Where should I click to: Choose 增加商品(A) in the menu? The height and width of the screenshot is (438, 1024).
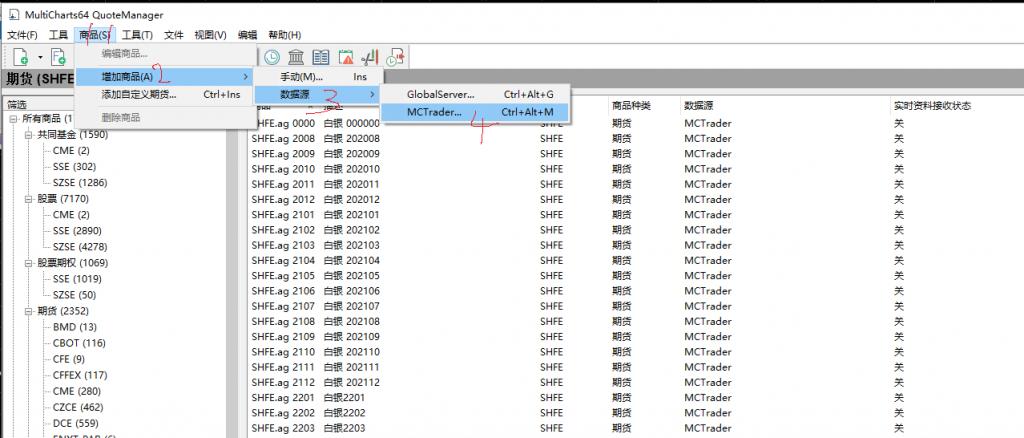click(x=166, y=77)
